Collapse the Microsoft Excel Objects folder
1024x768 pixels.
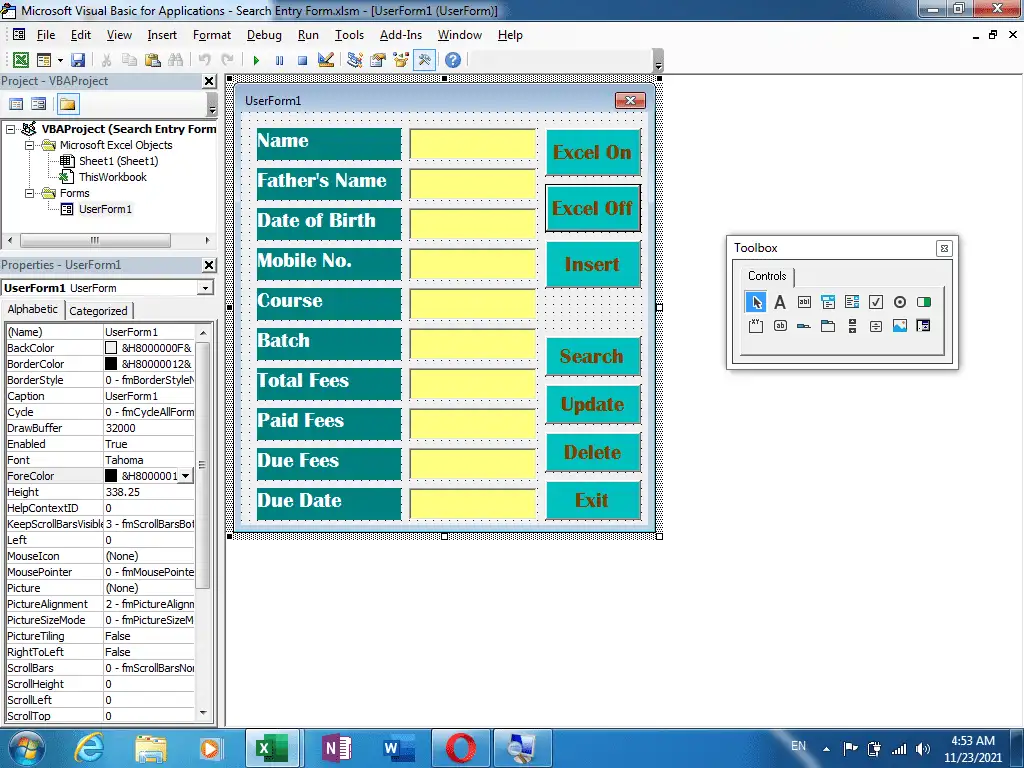point(29,145)
